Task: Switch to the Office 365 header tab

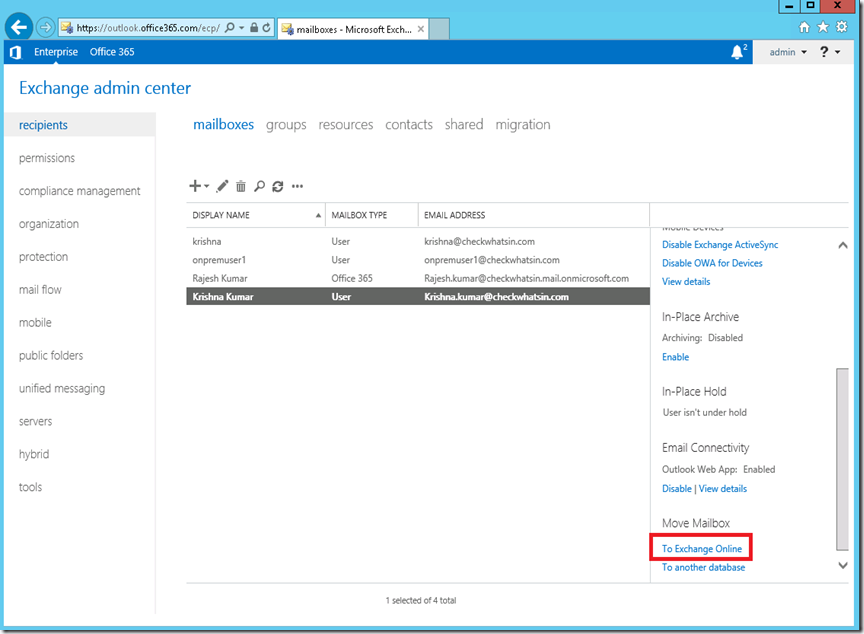Action: tap(112, 52)
